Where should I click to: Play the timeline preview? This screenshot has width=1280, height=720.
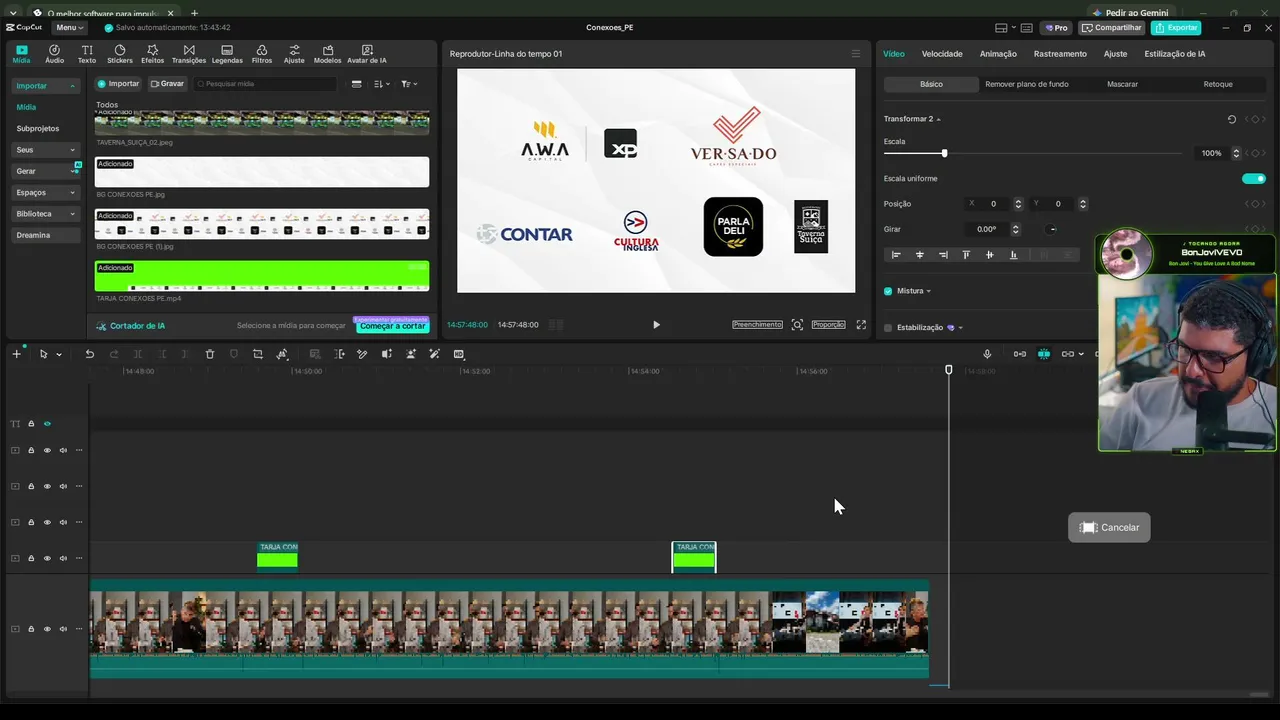tap(656, 325)
